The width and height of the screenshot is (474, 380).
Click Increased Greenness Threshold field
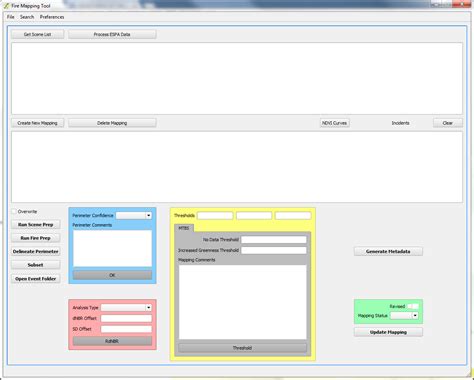[274, 250]
